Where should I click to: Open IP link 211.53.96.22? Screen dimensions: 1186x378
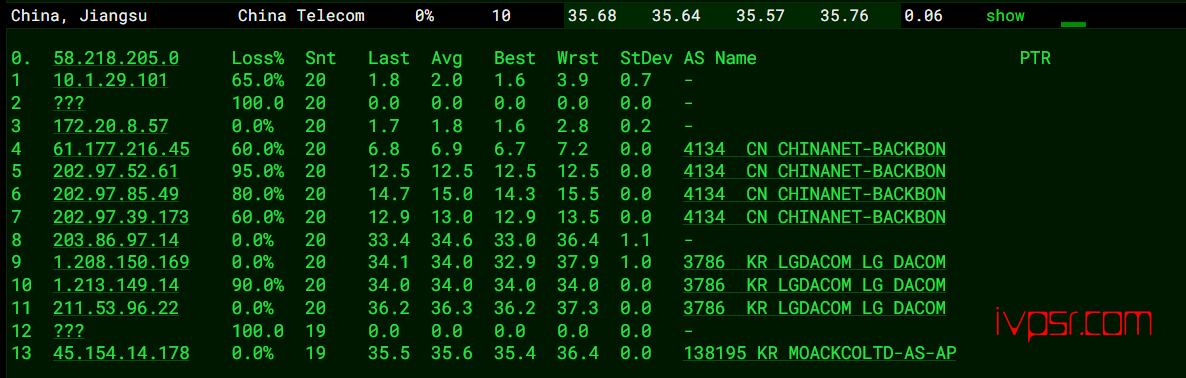coord(116,308)
